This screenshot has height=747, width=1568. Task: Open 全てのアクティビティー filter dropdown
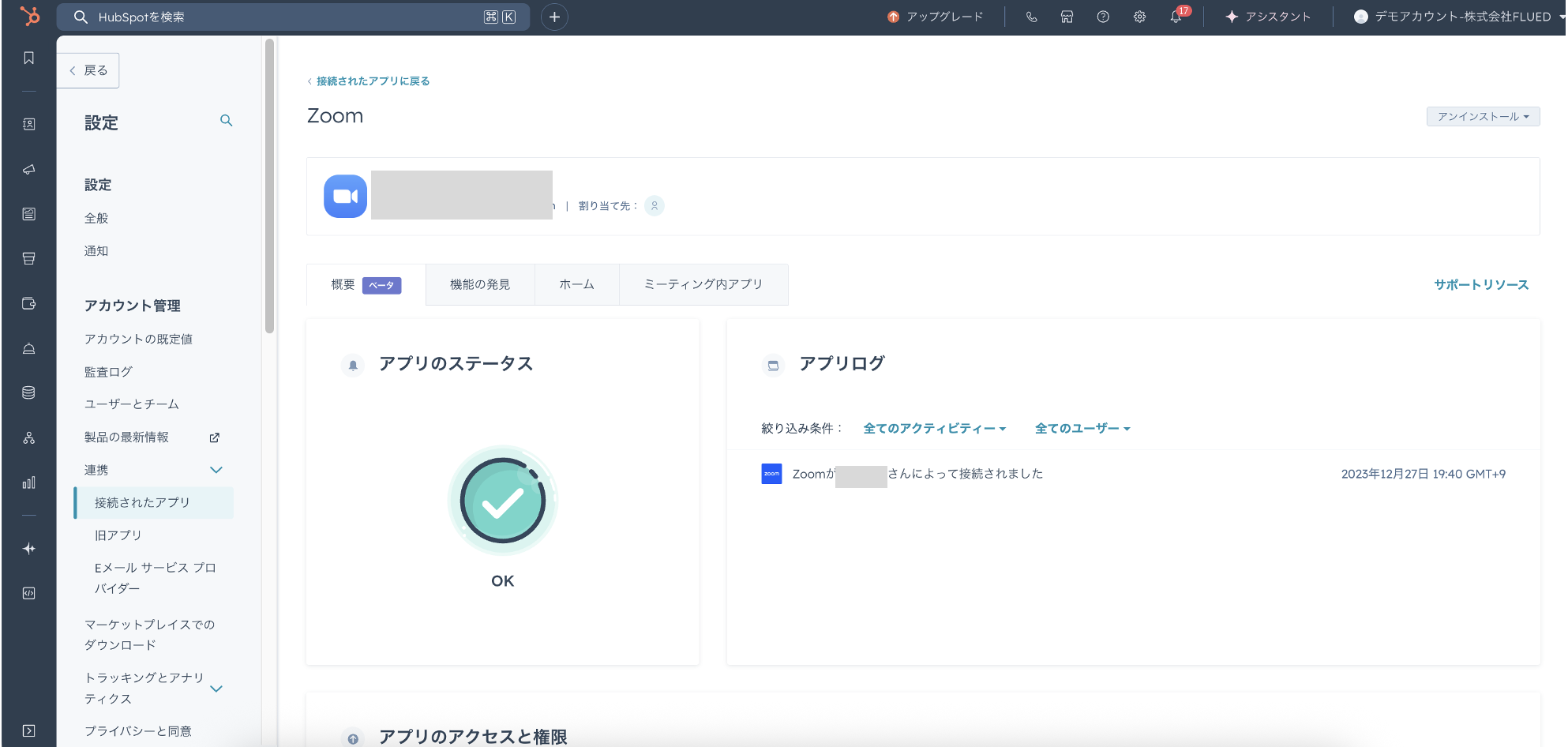tap(934, 429)
